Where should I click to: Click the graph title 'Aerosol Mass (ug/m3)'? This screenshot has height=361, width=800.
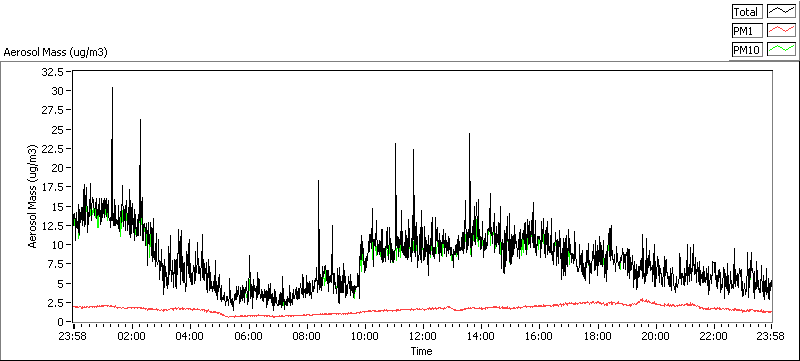(56, 52)
